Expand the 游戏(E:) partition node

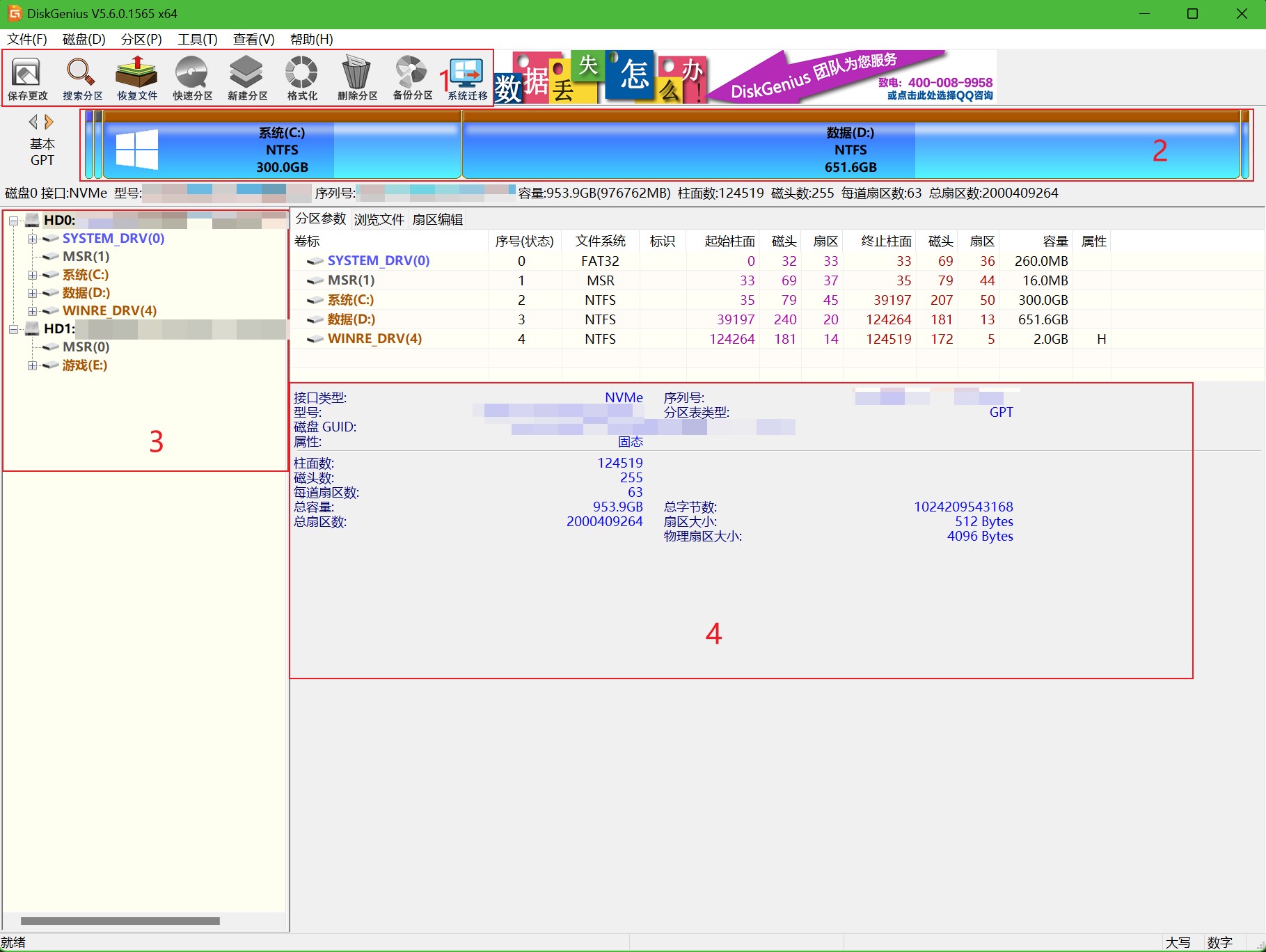[32, 365]
